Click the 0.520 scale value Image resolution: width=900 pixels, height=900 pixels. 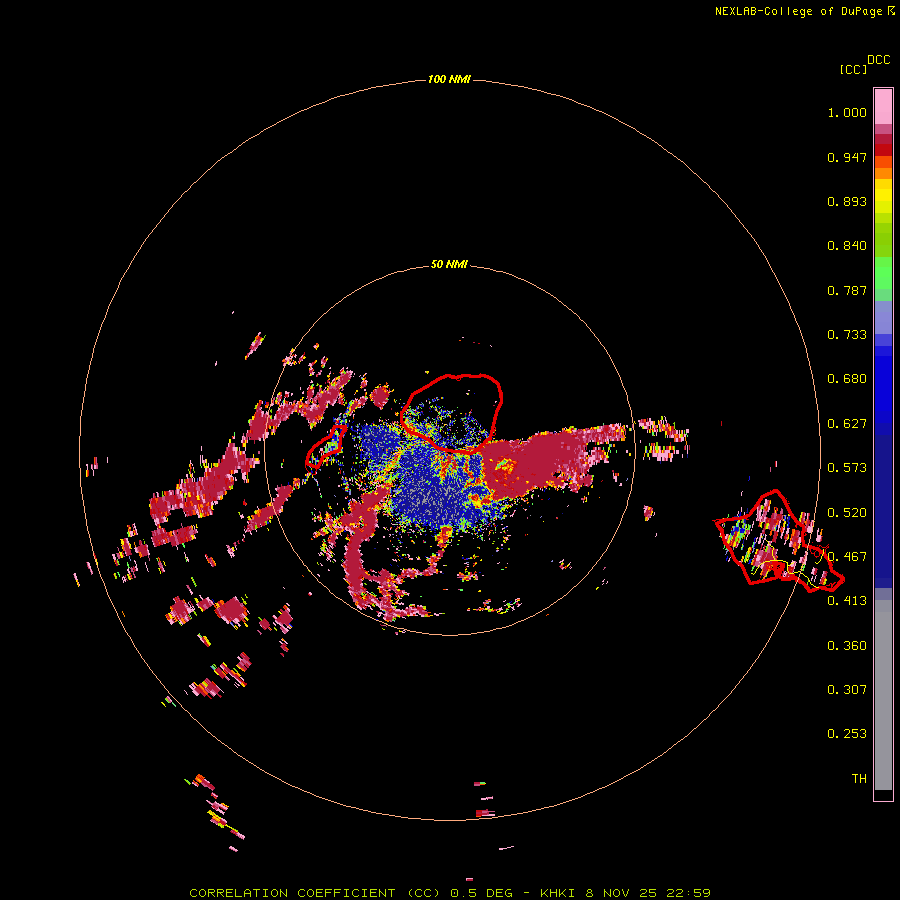pos(847,512)
